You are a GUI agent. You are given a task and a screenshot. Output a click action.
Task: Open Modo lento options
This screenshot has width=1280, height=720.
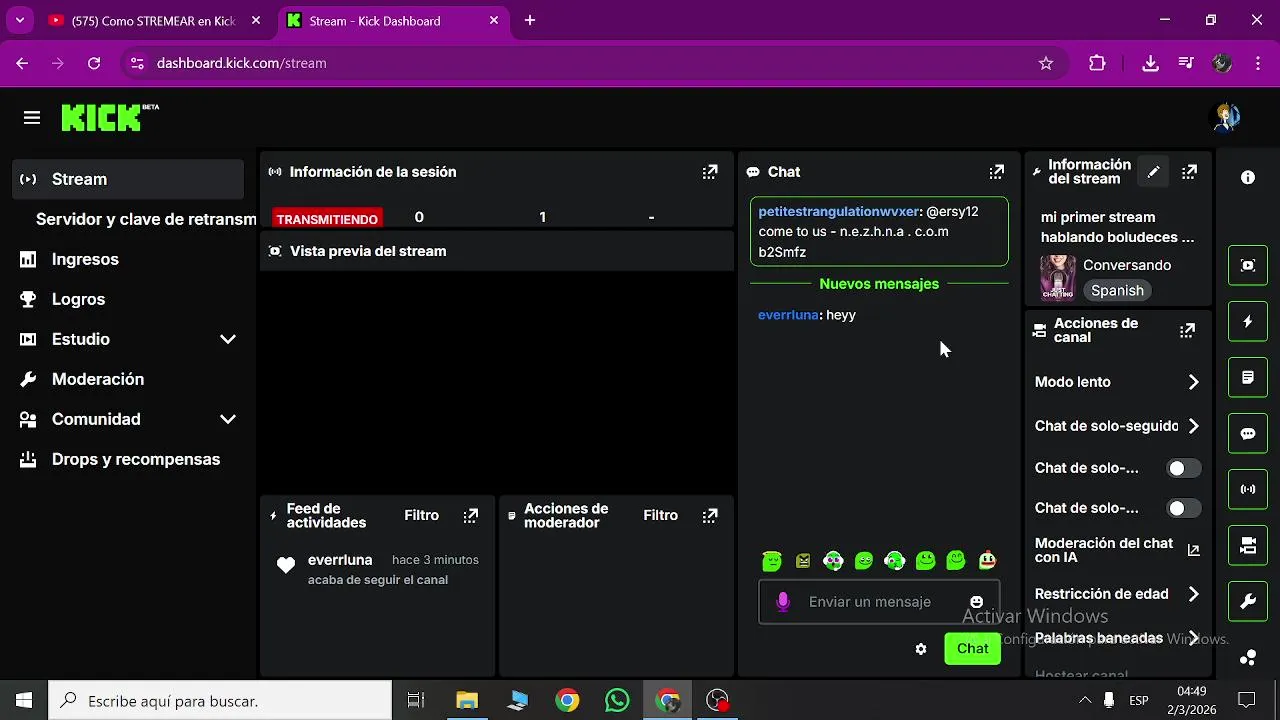tap(1116, 382)
